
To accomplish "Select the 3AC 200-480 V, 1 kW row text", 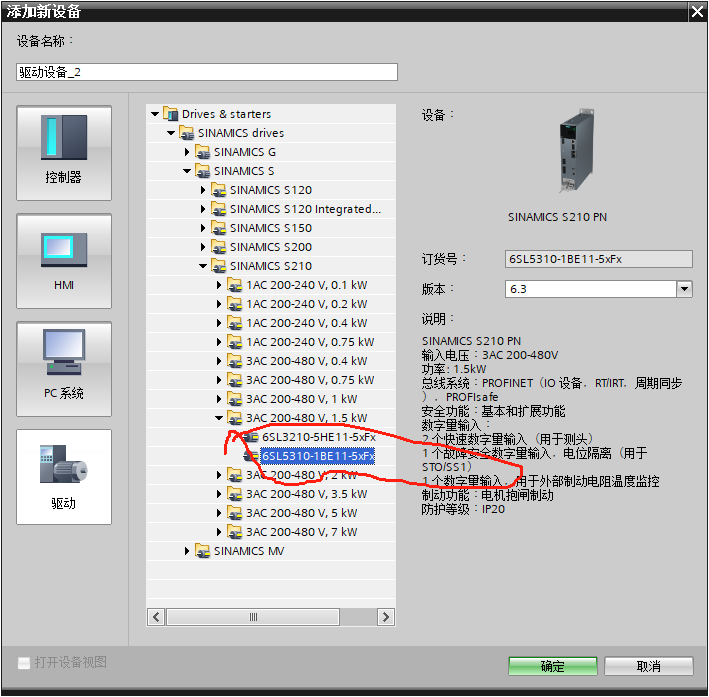I will coord(302,399).
